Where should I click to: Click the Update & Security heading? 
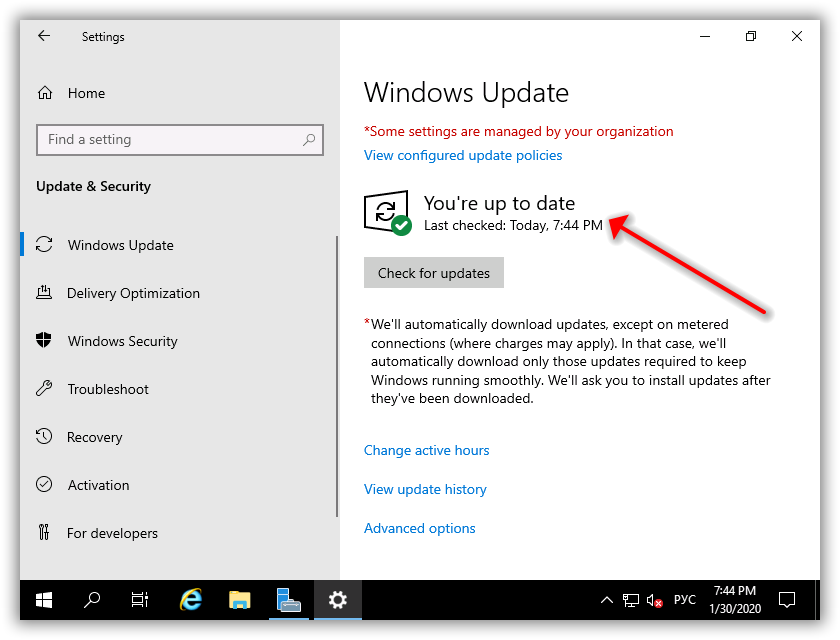[93, 186]
